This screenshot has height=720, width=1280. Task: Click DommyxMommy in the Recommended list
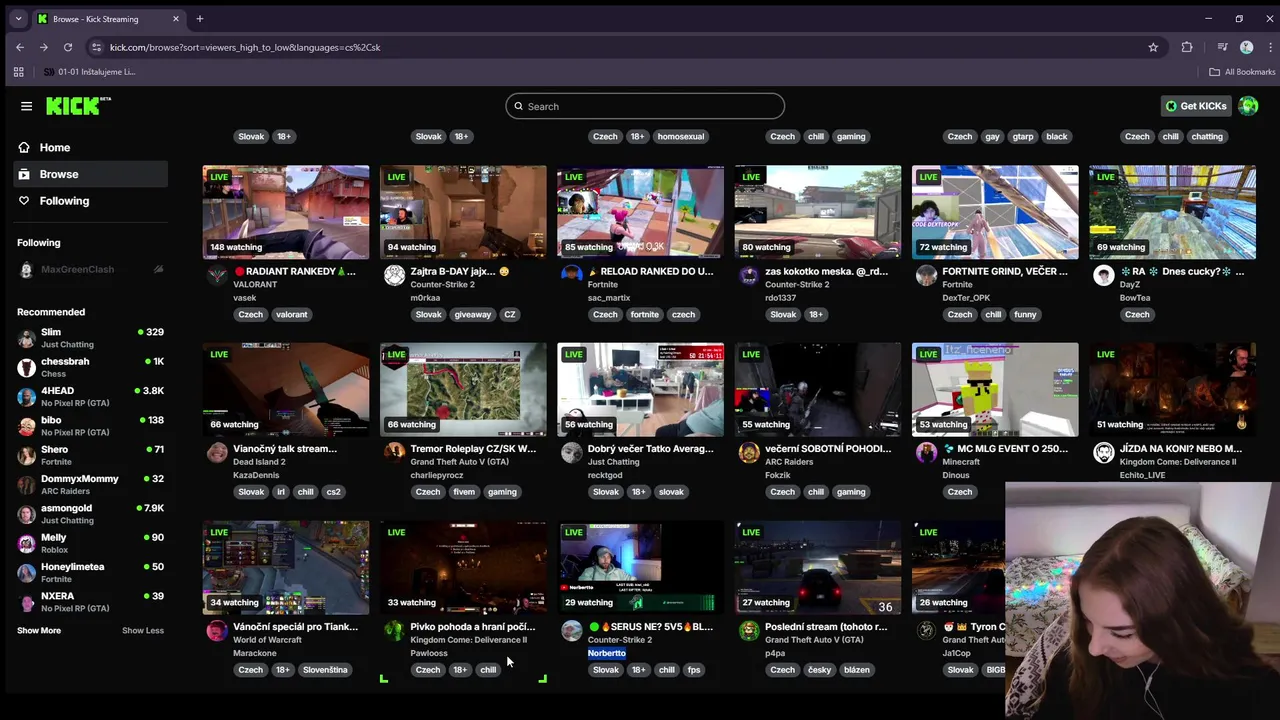[90, 485]
